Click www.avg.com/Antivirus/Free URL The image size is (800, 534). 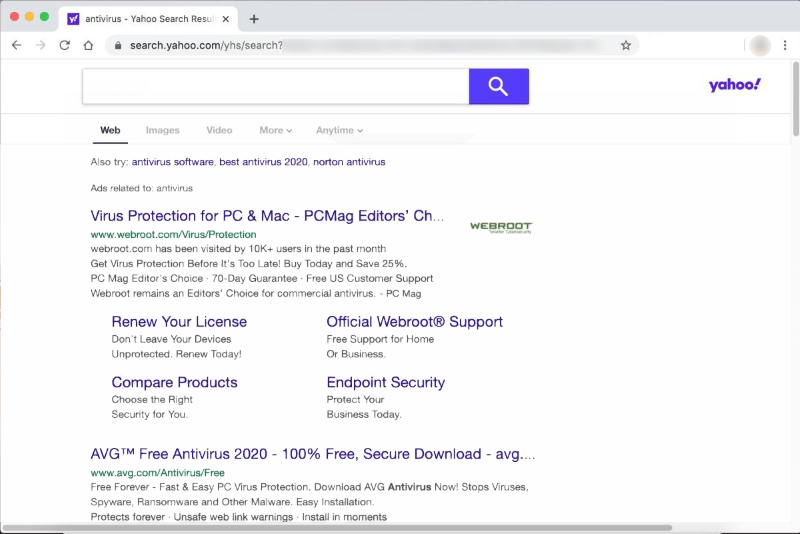coord(158,473)
